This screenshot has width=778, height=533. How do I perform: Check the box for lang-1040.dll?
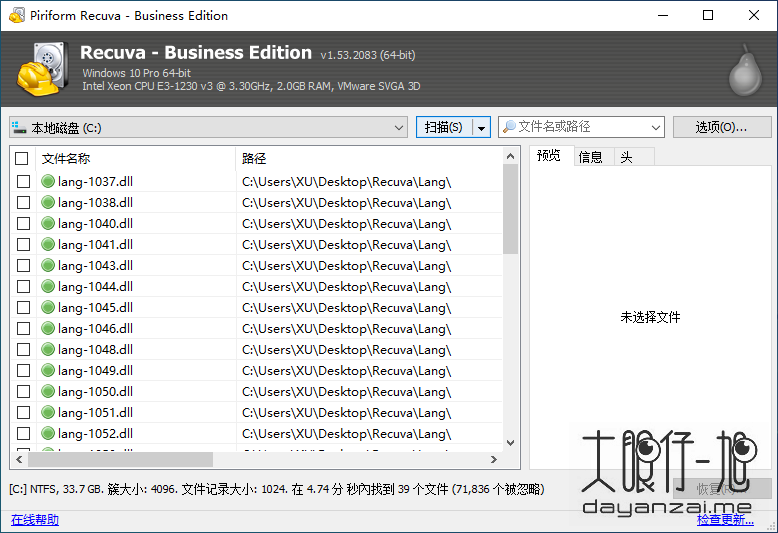[x=23, y=223]
